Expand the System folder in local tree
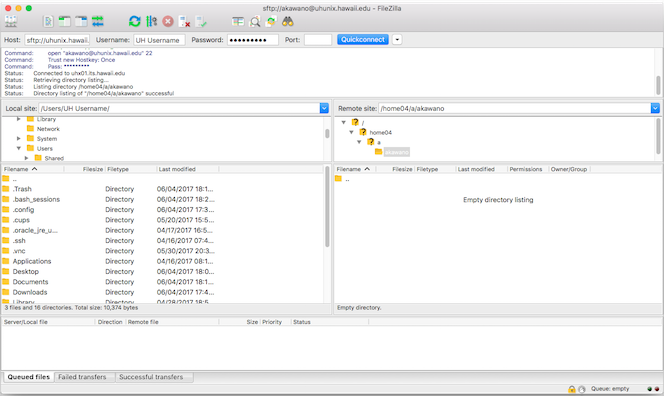Image resolution: width=664 pixels, height=396 pixels. (x=19, y=138)
